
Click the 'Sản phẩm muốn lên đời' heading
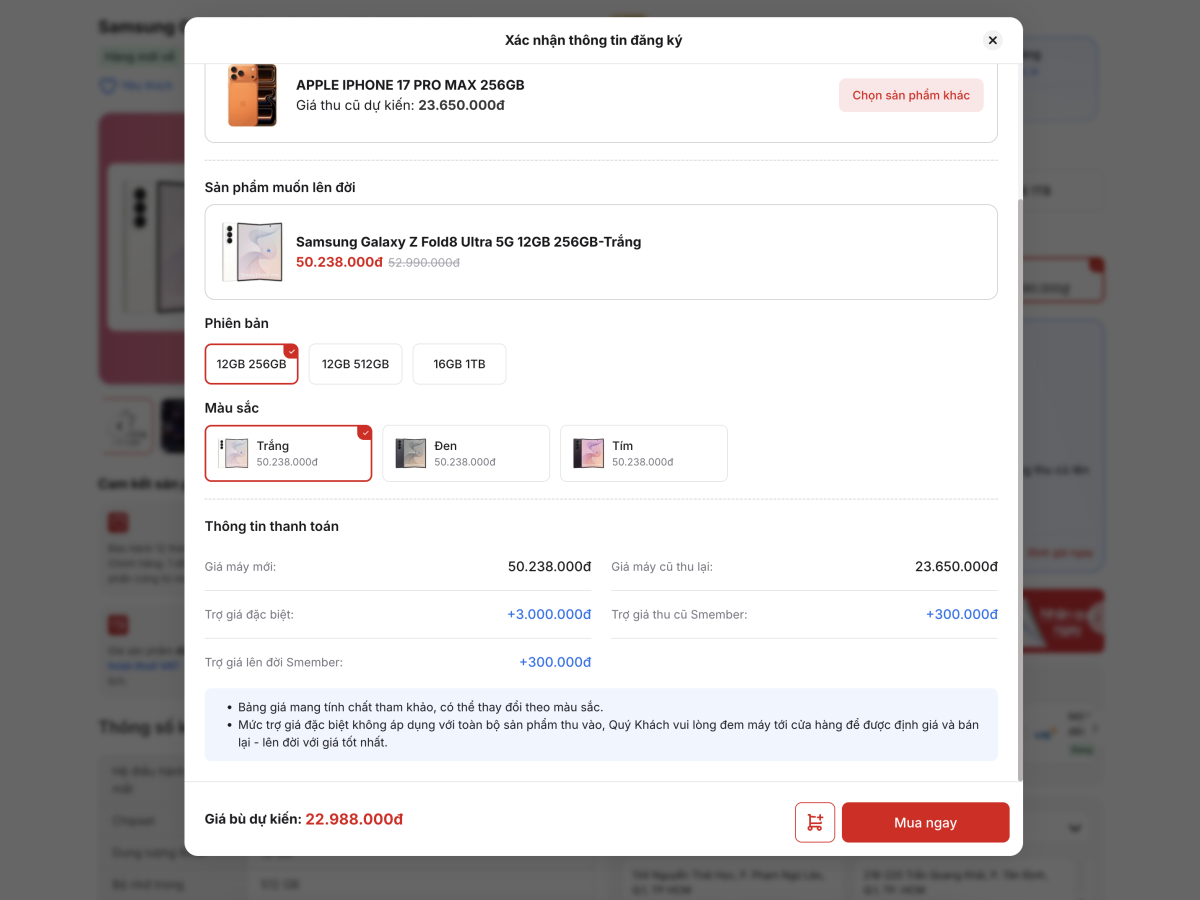[280, 187]
